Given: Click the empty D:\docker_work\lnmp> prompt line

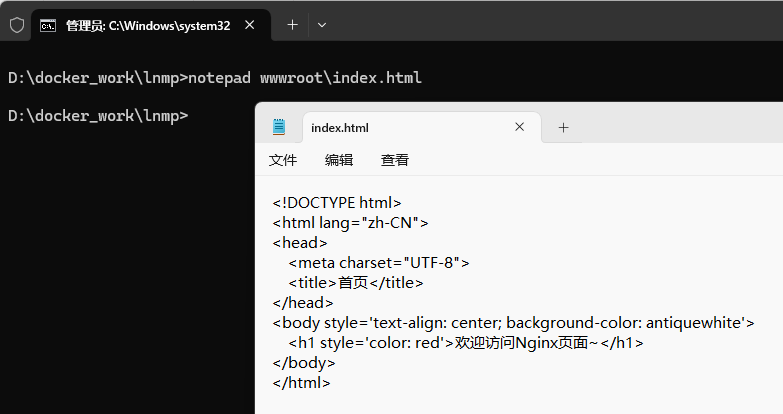Looking at the screenshot, I should click(x=98, y=116).
